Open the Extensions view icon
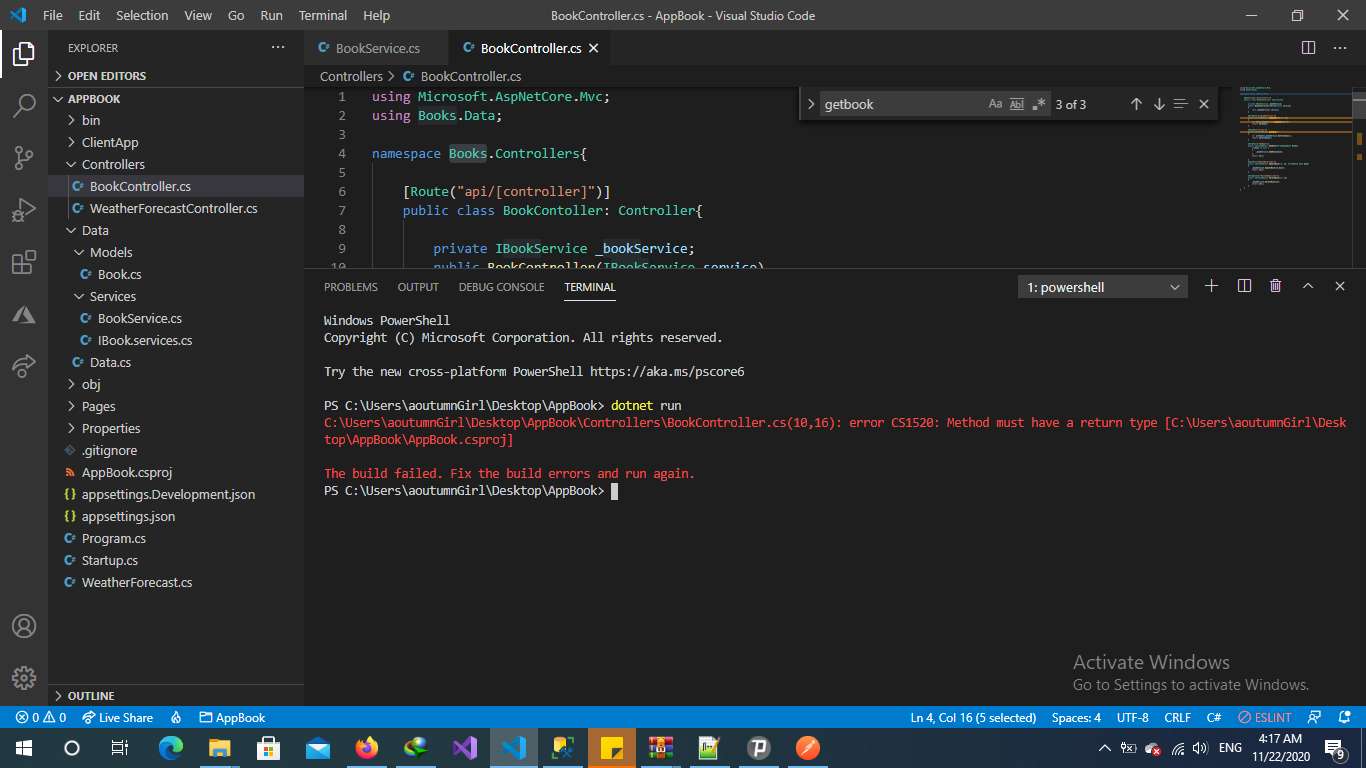 (x=24, y=262)
